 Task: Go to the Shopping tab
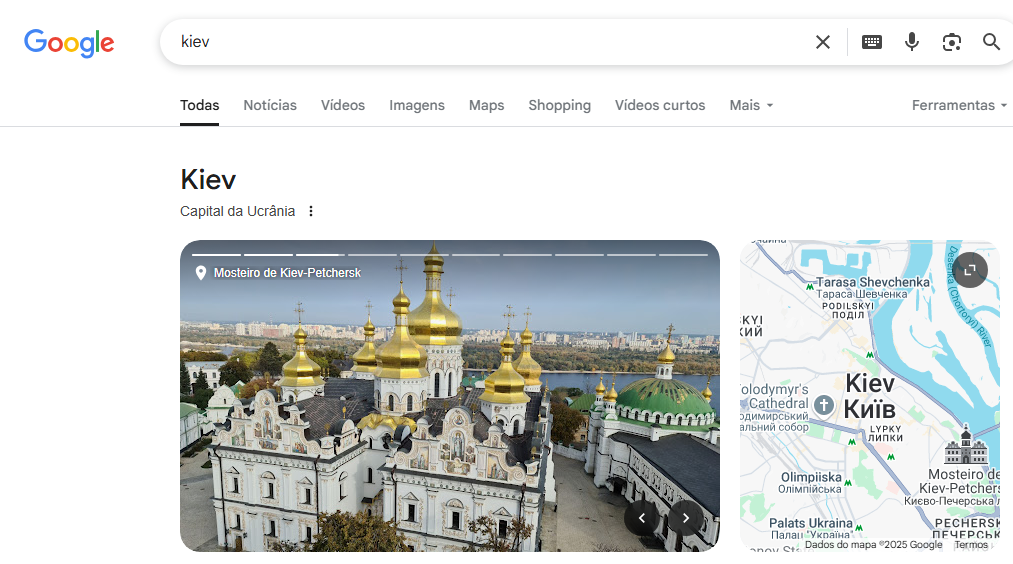pyautogui.click(x=559, y=105)
